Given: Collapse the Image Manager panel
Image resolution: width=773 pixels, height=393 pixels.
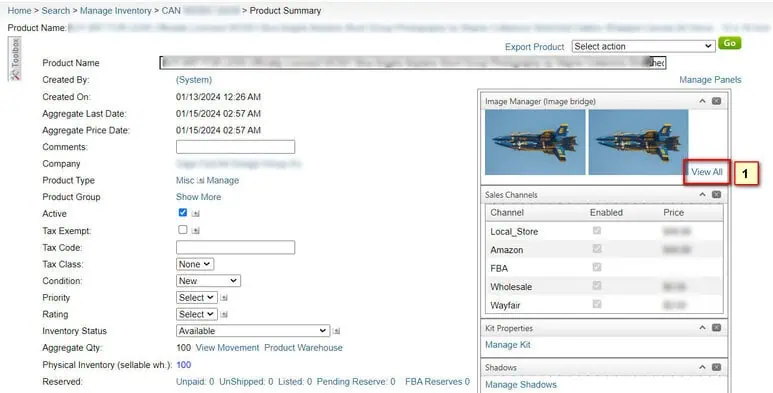Looking at the screenshot, I should (703, 101).
